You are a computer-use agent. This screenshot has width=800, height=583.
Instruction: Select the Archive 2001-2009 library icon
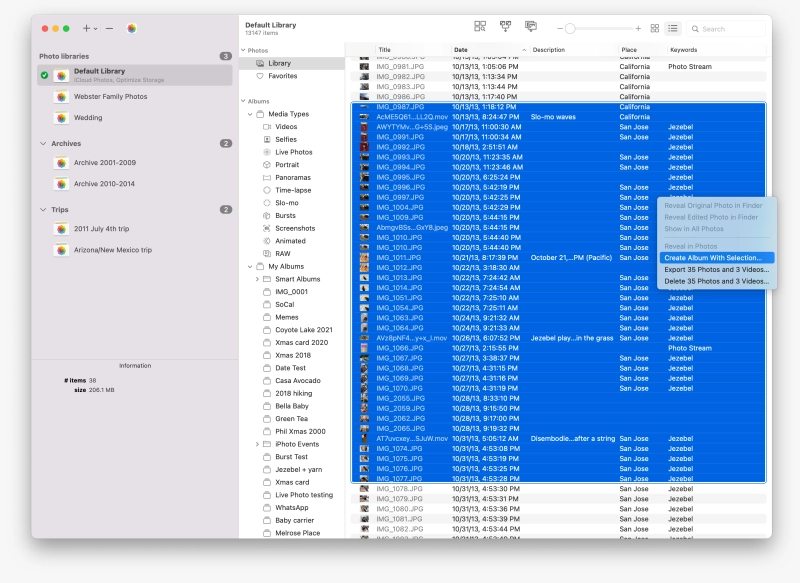[x=61, y=163]
